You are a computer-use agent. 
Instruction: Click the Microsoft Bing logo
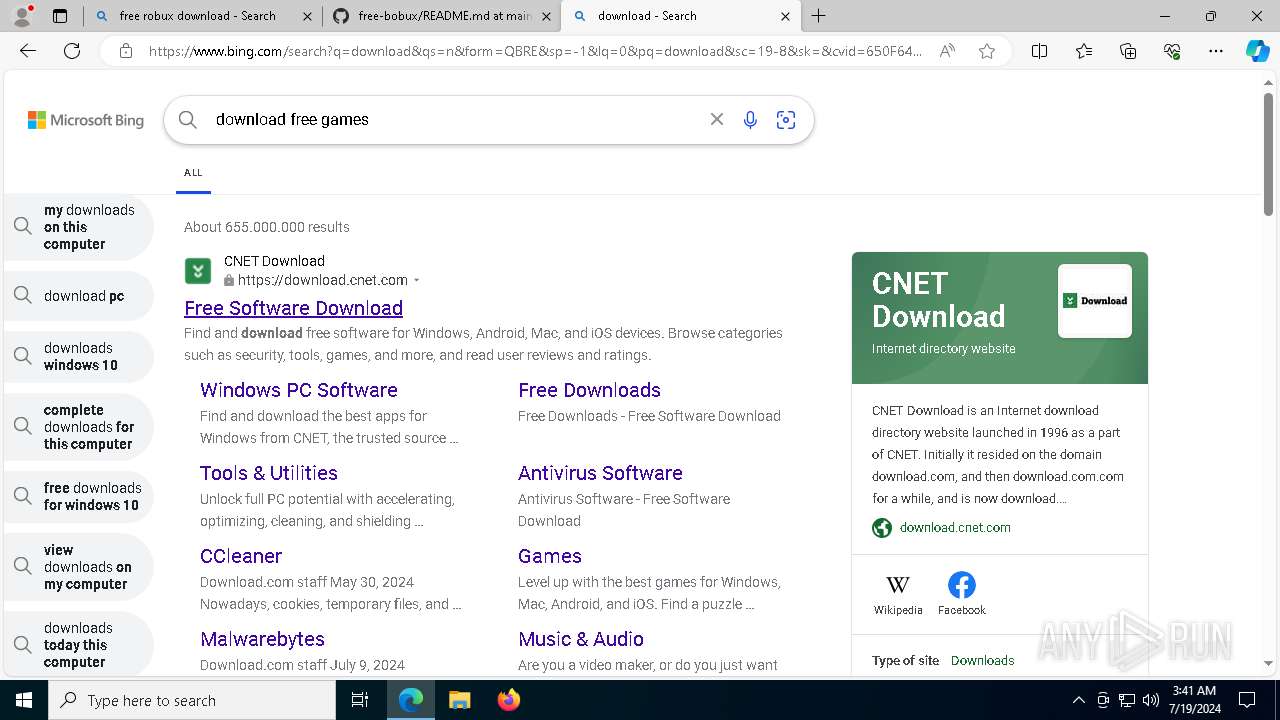tap(86, 120)
